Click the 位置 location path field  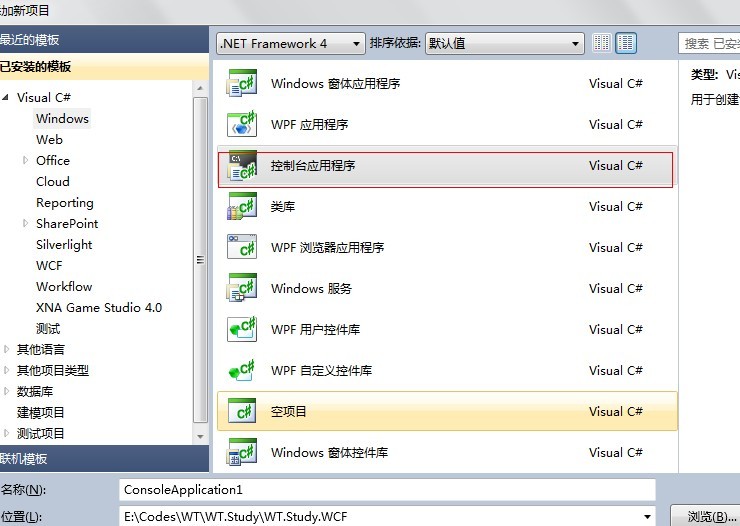pos(387,517)
